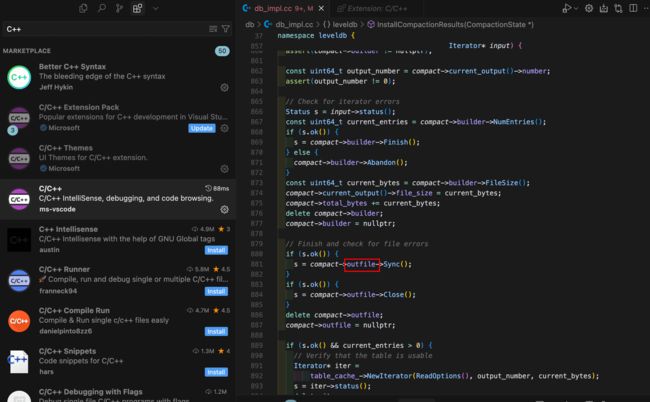The width and height of the screenshot is (650, 402).
Task: Open the Source Control view icon
Action: click(119, 8)
